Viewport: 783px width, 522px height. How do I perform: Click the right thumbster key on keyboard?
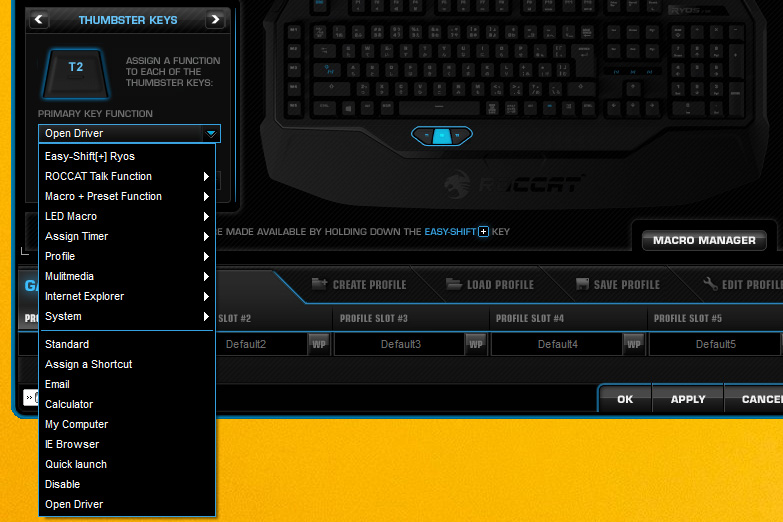pyautogui.click(x=460, y=135)
